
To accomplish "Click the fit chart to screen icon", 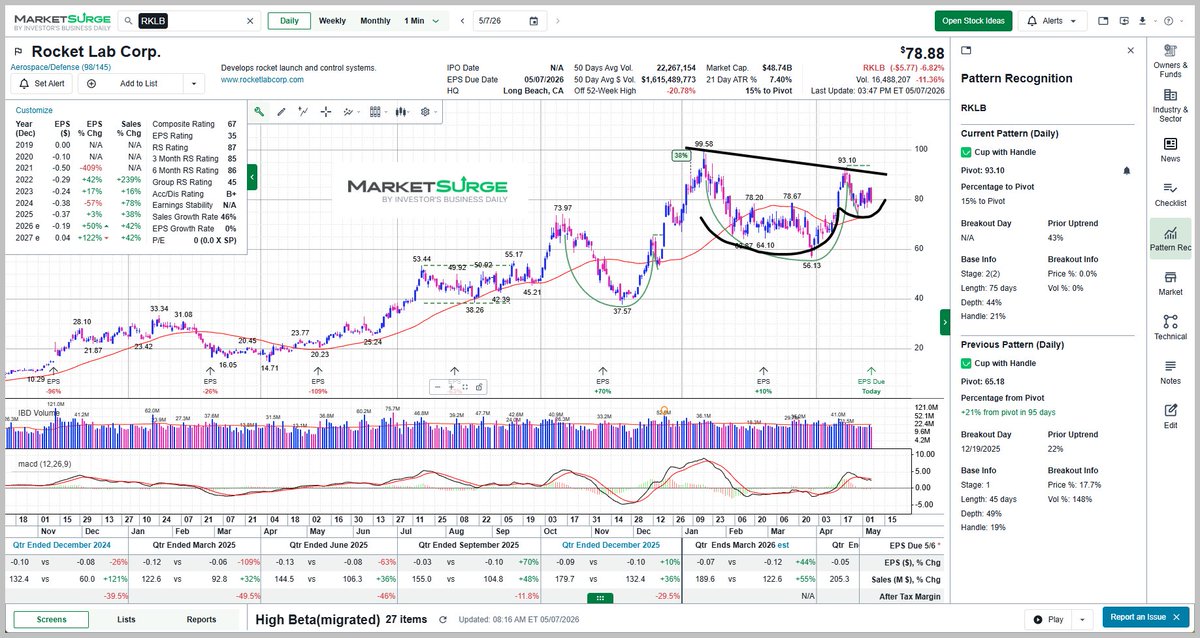I will (466, 387).
